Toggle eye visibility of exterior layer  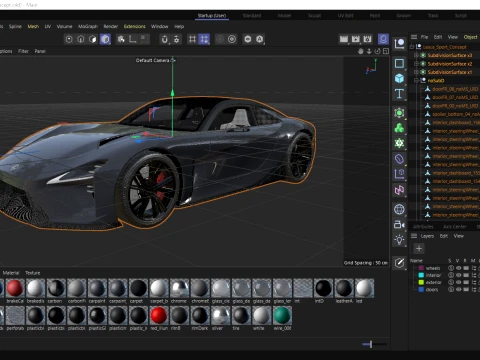[x=459, y=282]
